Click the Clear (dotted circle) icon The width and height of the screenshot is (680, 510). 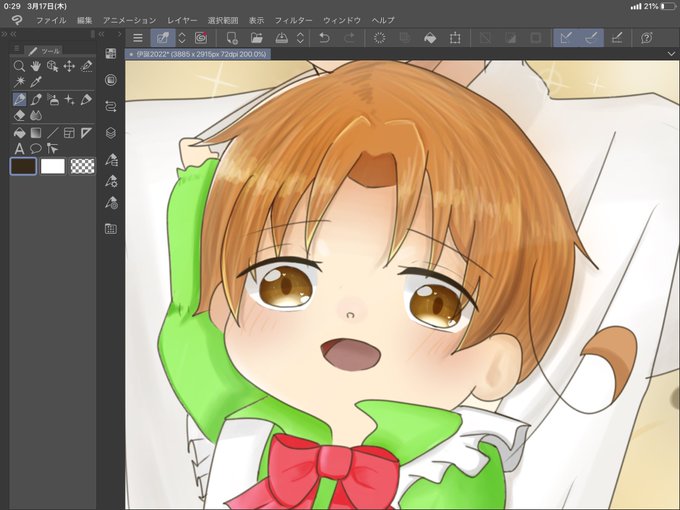pyautogui.click(x=379, y=38)
